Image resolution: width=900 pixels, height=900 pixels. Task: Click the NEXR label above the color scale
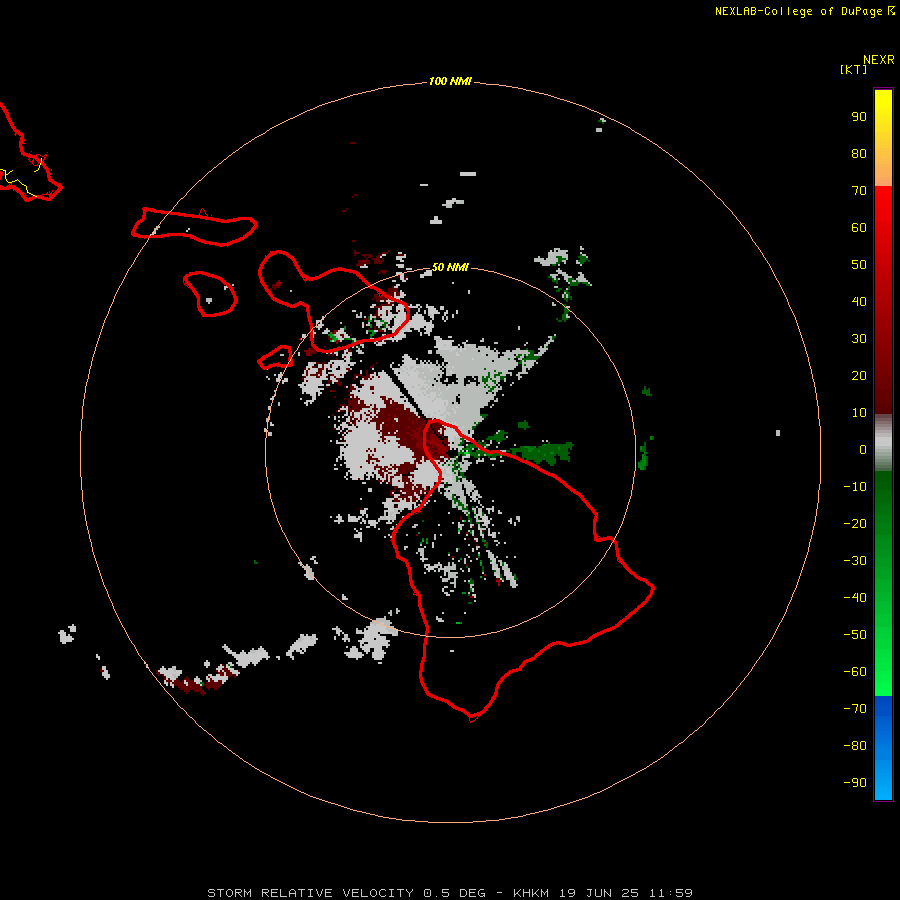879,60
